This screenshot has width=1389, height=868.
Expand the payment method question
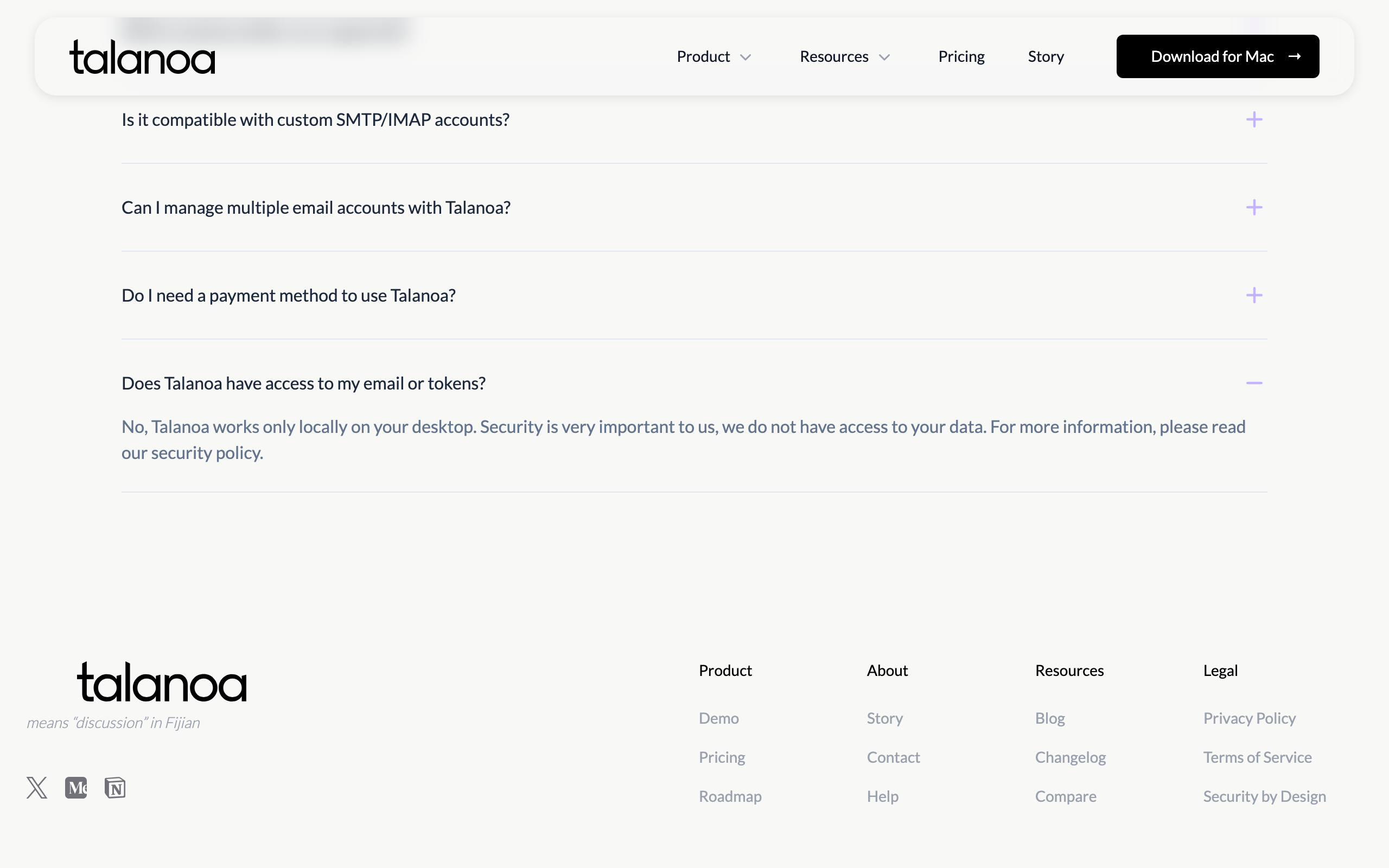click(x=1254, y=295)
